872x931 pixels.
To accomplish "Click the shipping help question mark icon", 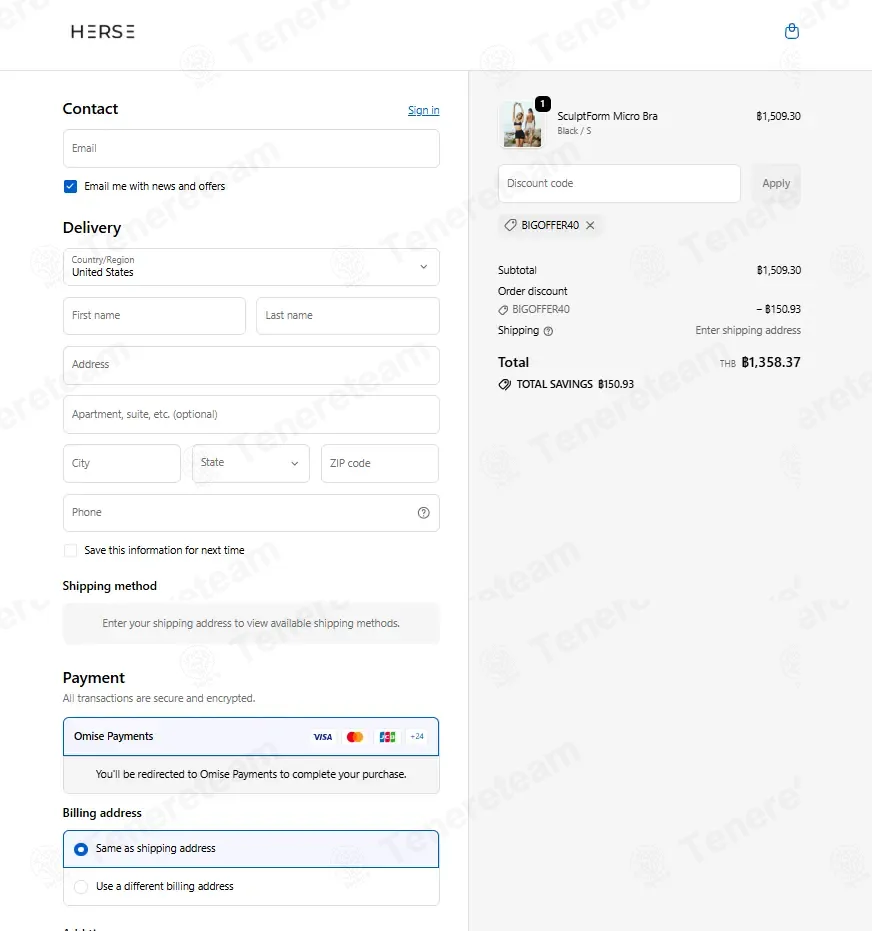I will [x=548, y=331].
